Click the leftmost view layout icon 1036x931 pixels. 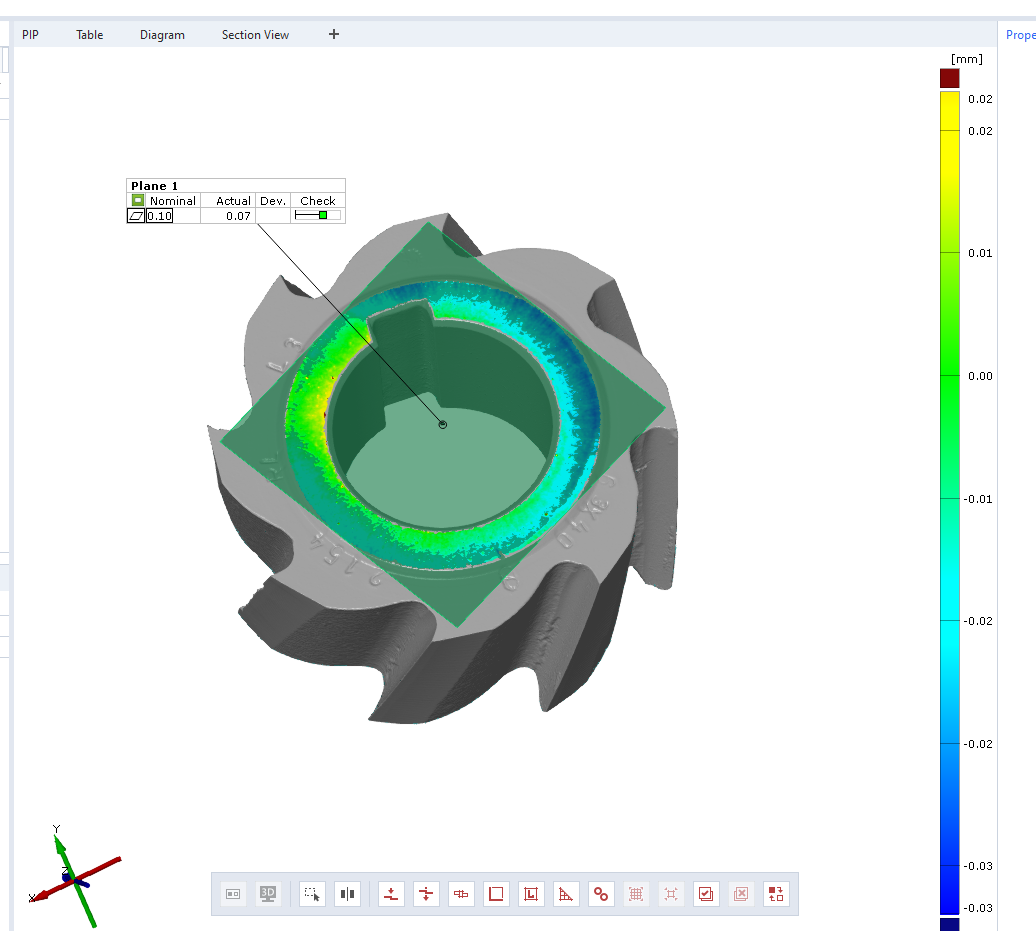tap(233, 894)
